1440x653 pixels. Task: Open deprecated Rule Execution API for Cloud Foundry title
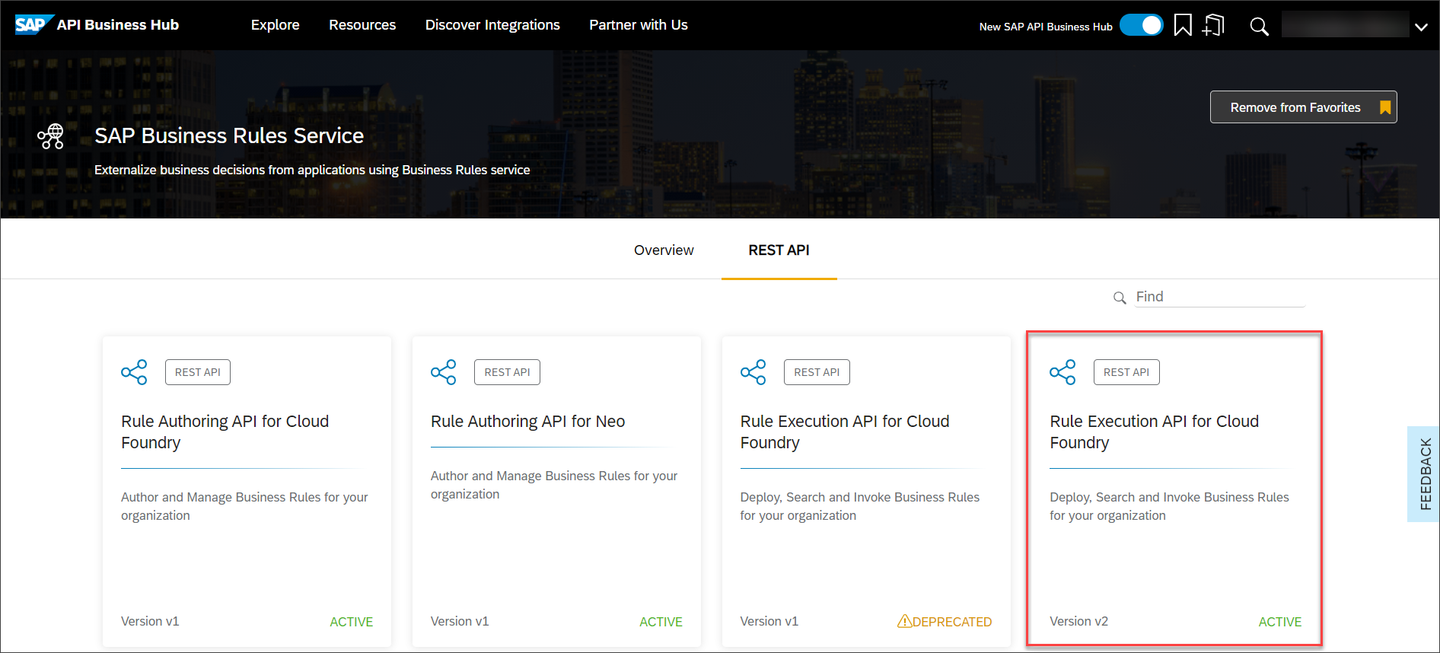click(845, 432)
